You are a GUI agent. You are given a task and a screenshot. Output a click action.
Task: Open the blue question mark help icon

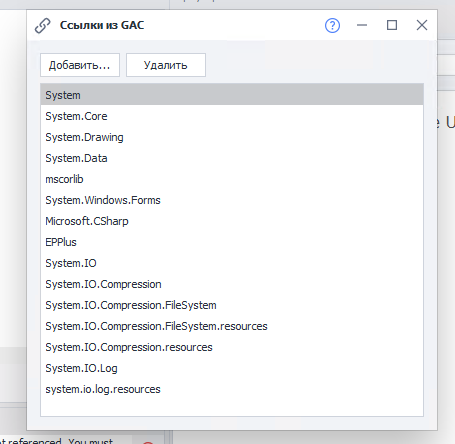coord(332,25)
